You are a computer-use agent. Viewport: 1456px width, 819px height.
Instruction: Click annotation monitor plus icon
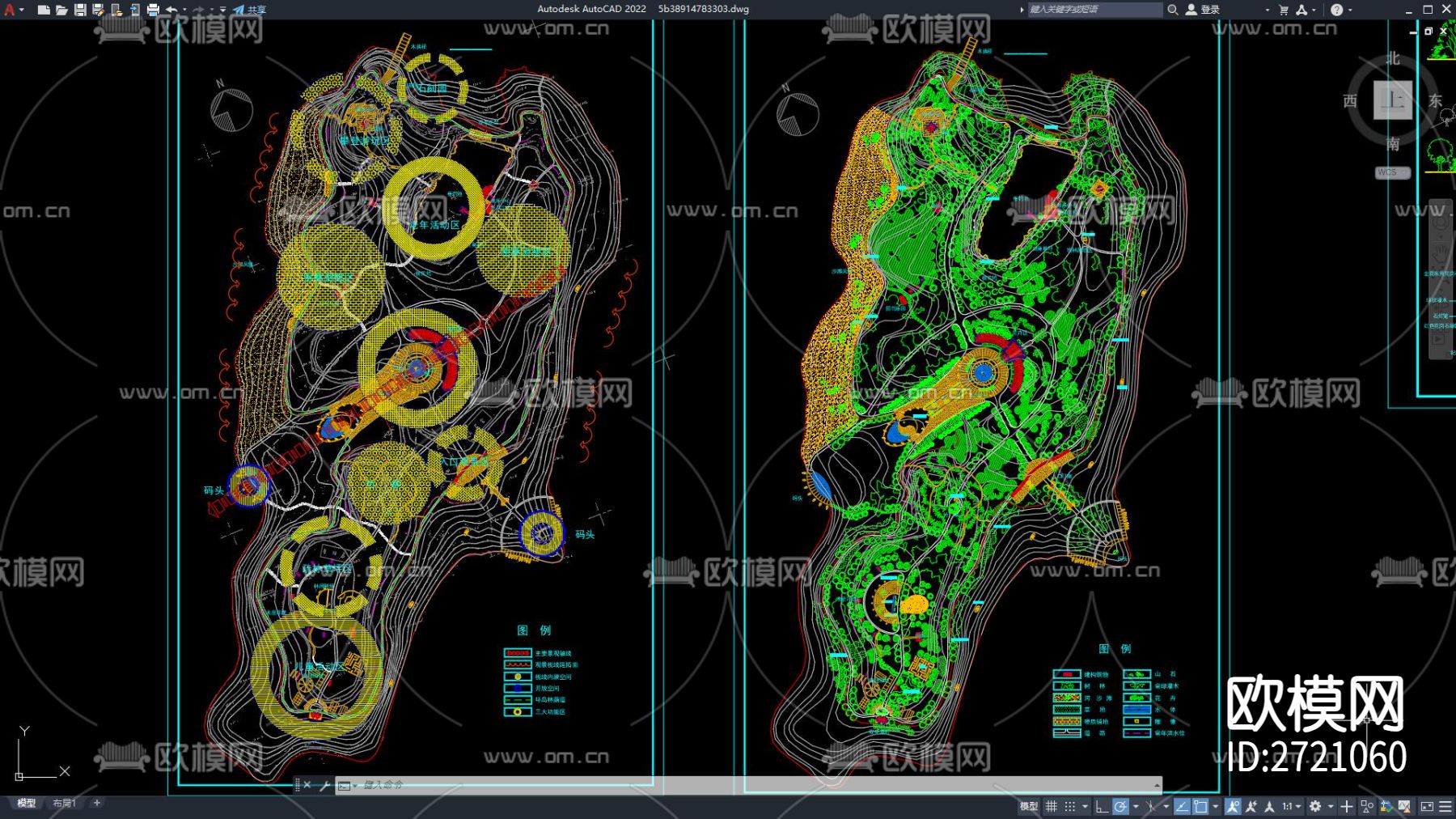1346,807
